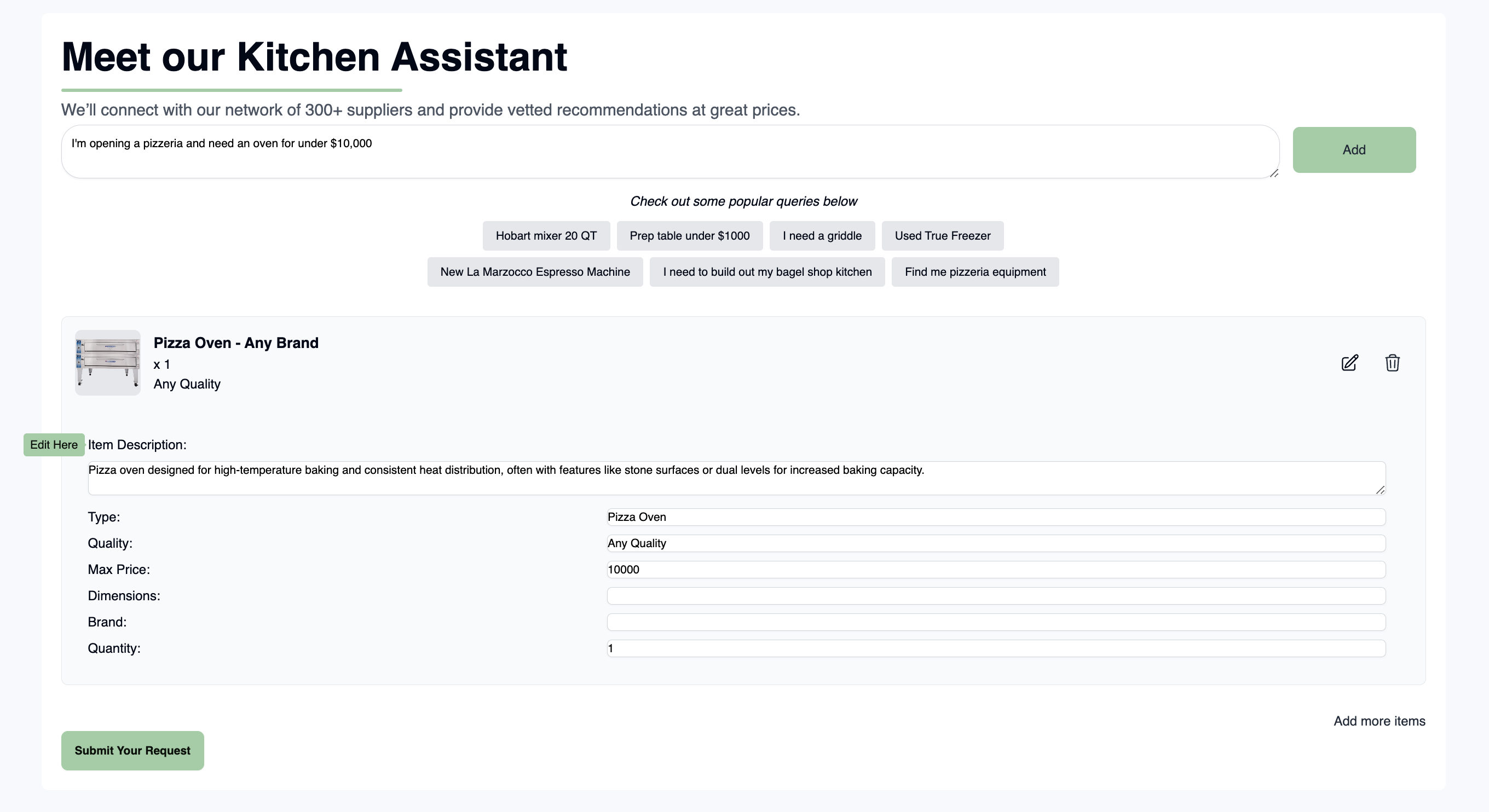
Task: Choose Prep table under $1000 suggestion
Action: pos(689,236)
